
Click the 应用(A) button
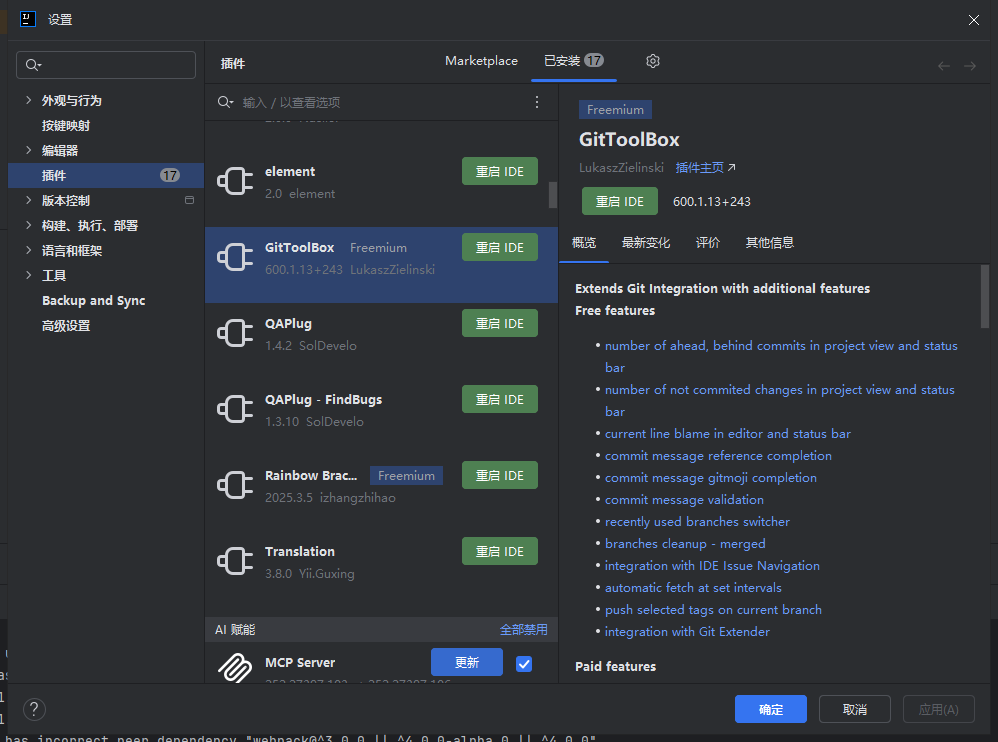[938, 709]
